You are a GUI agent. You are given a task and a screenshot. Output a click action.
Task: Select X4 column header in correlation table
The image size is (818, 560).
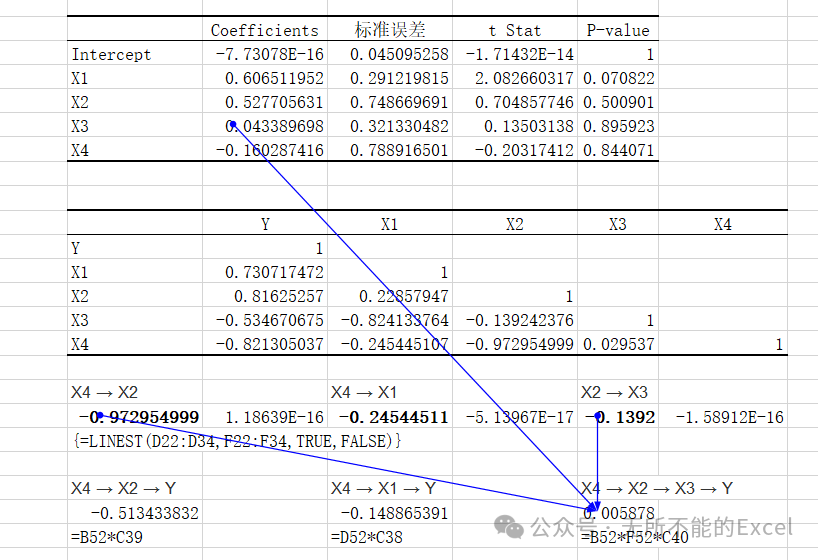723,224
